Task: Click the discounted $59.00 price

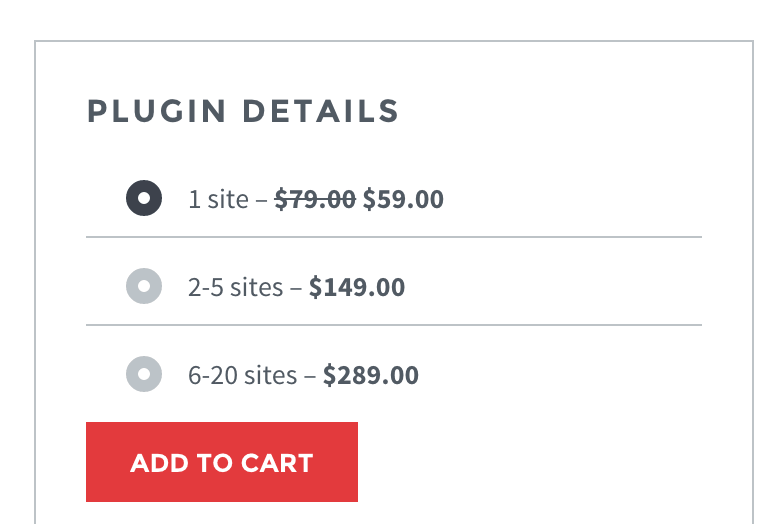Action: click(403, 199)
